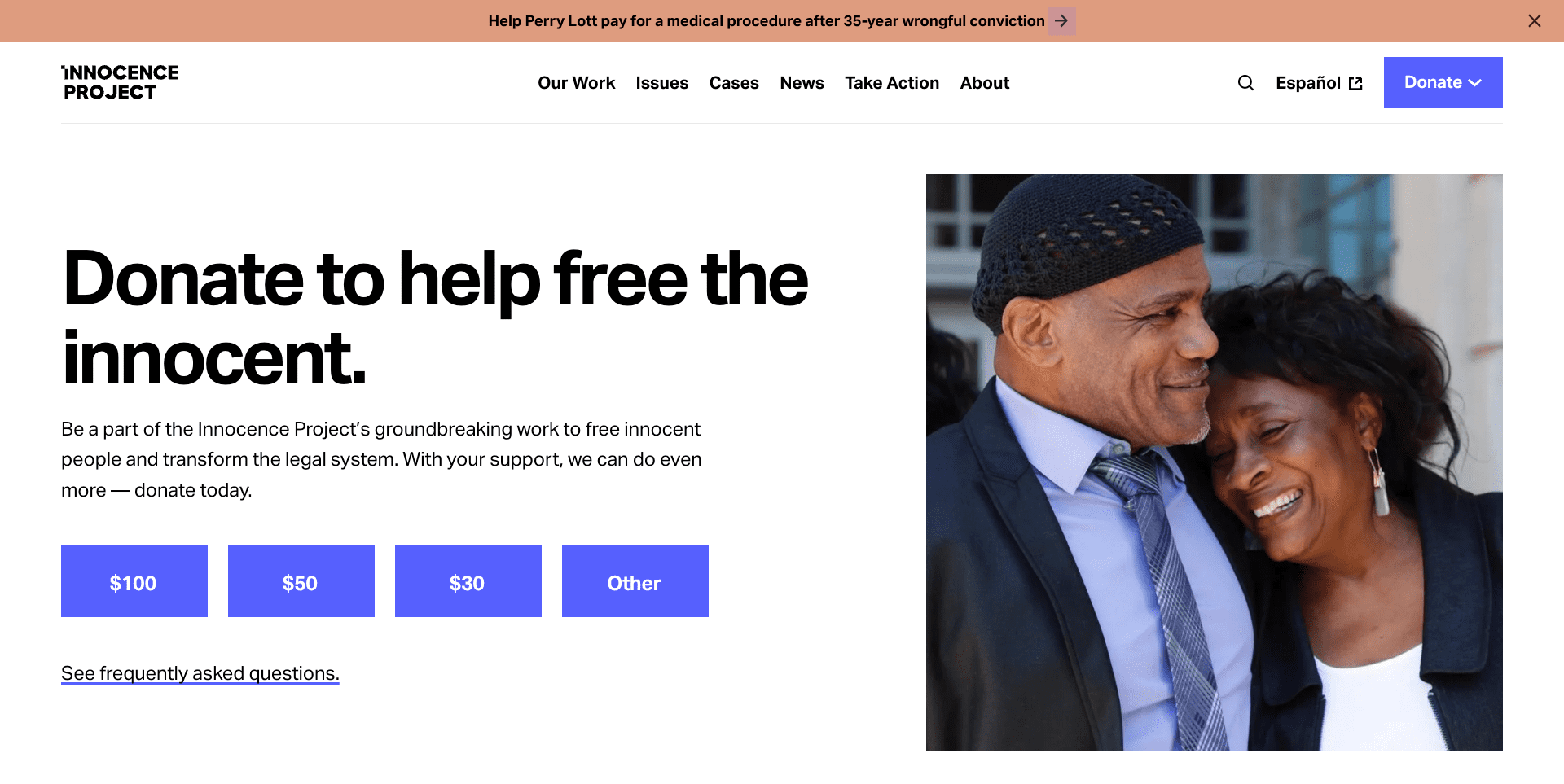Click the external link icon beside Español

pos(1355,84)
